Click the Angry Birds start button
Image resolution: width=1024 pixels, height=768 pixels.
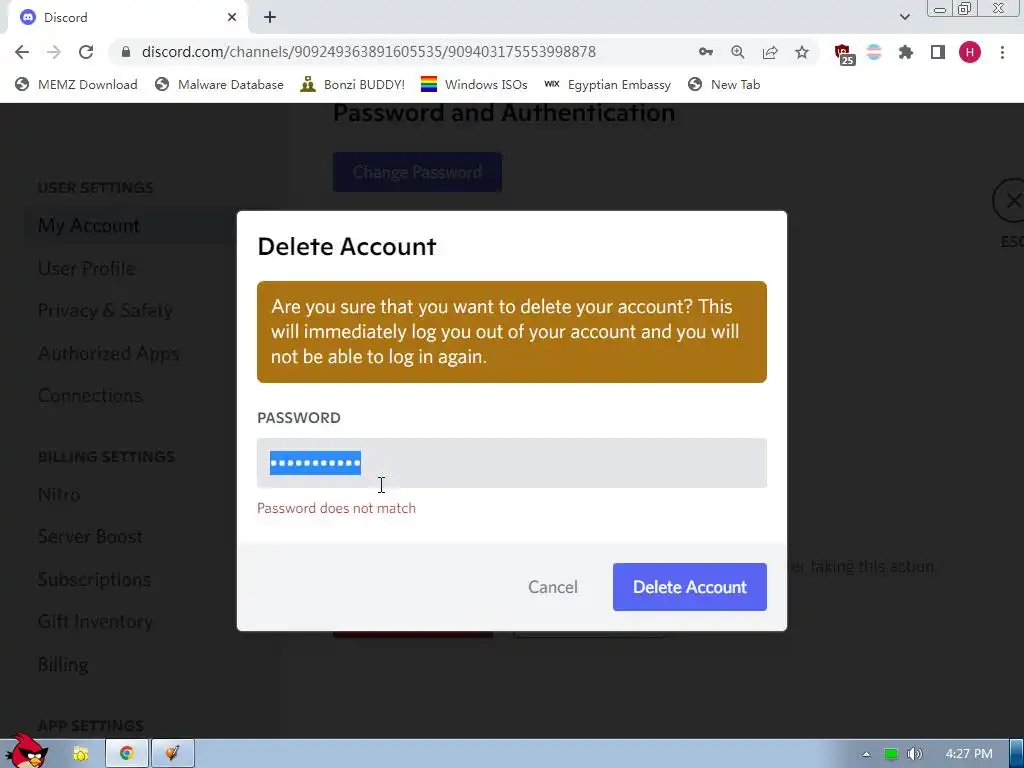coord(26,751)
